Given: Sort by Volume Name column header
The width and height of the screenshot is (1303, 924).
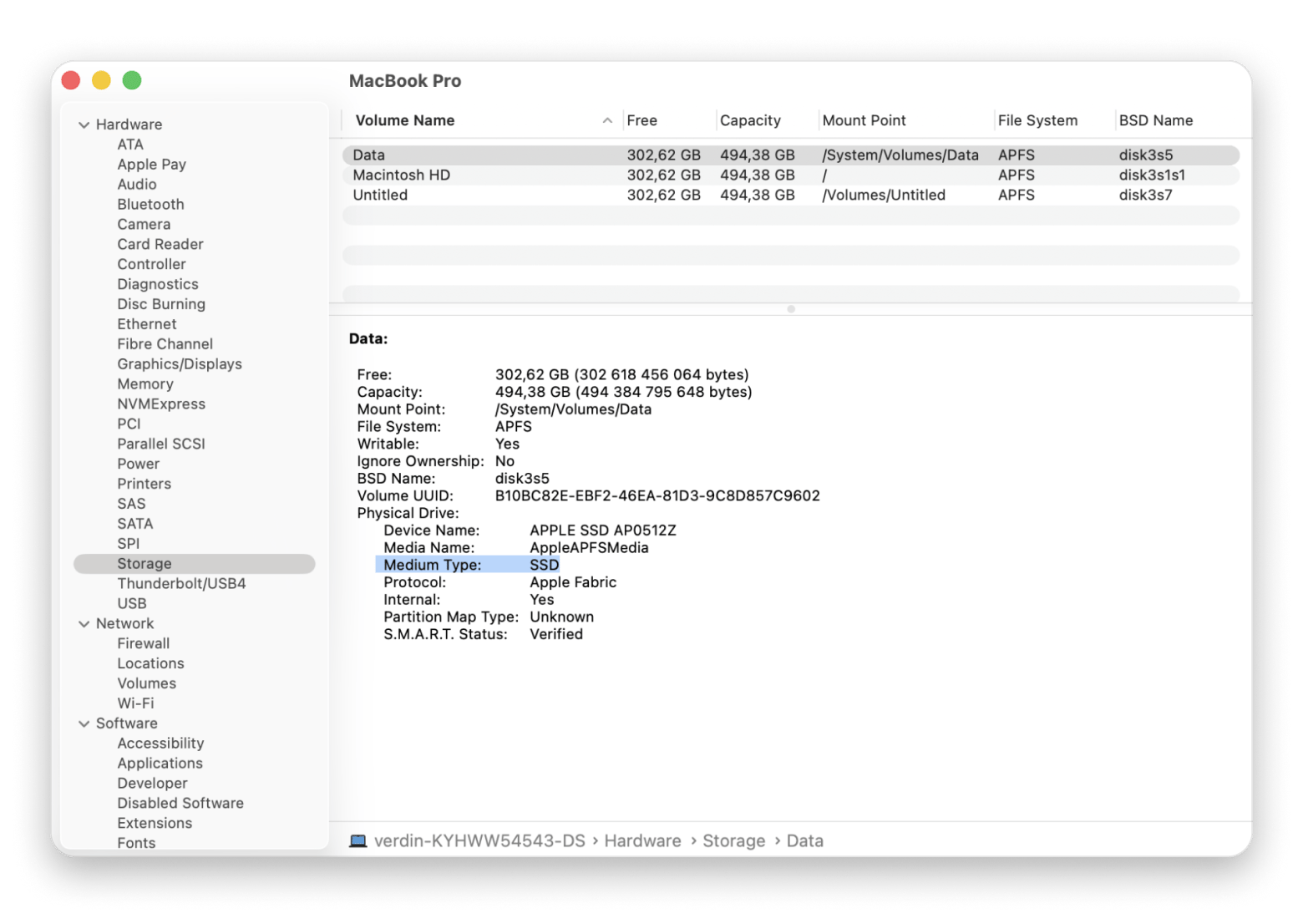Looking at the screenshot, I should click(x=405, y=120).
